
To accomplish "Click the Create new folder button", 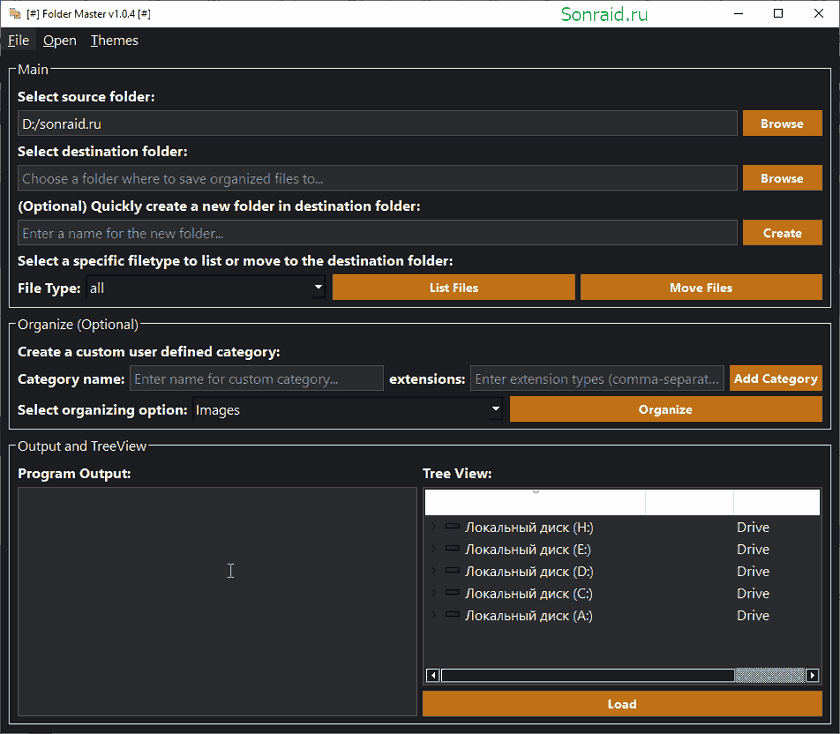I will (x=782, y=233).
